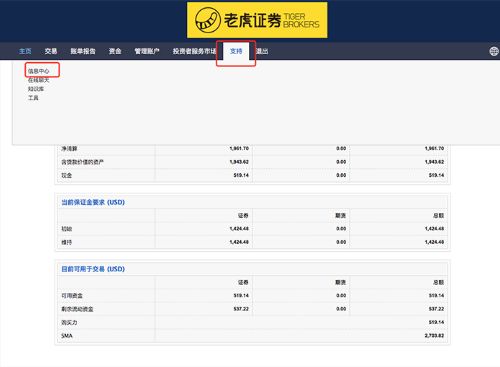Open the 资金 menu
Image resolution: width=500 pixels, height=367 pixels.
[115, 51]
